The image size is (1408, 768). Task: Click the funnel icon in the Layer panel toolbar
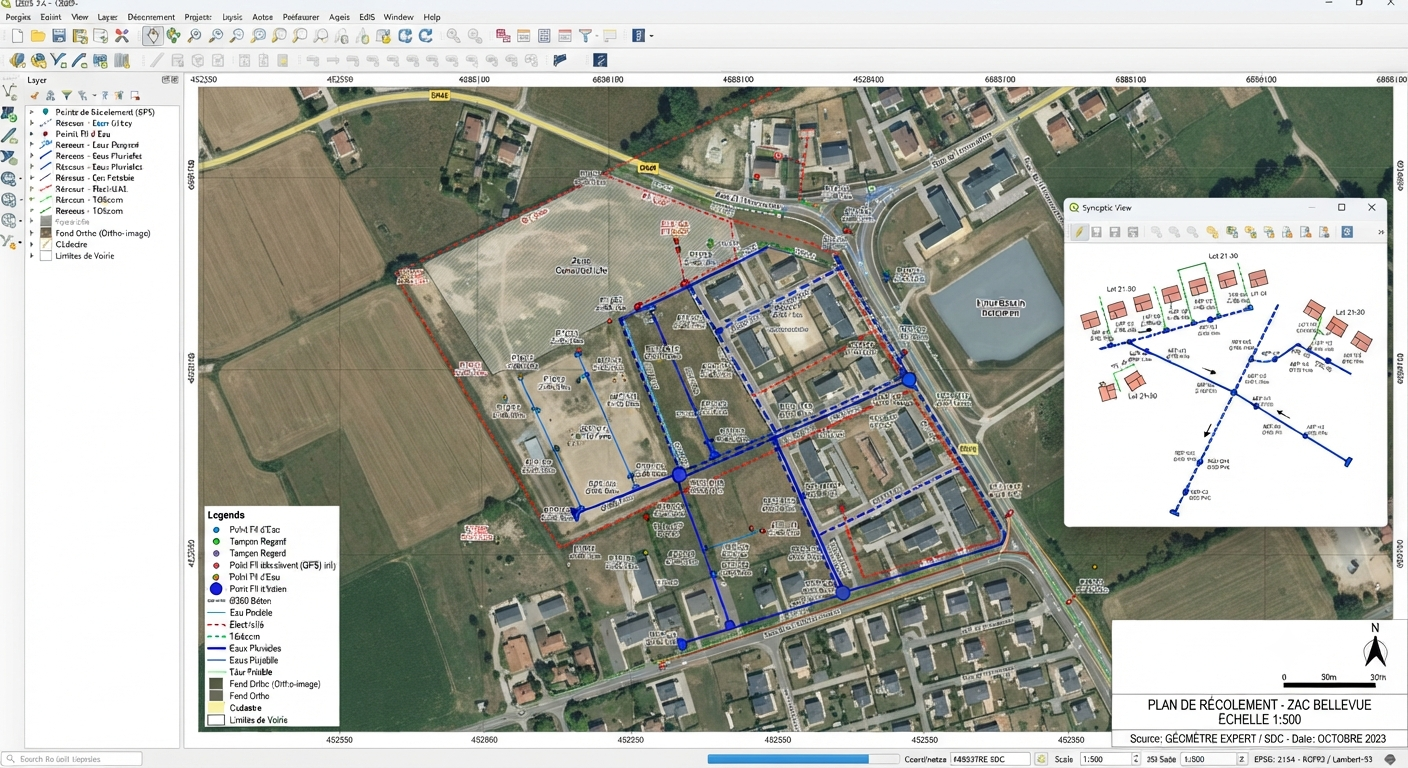click(67, 96)
